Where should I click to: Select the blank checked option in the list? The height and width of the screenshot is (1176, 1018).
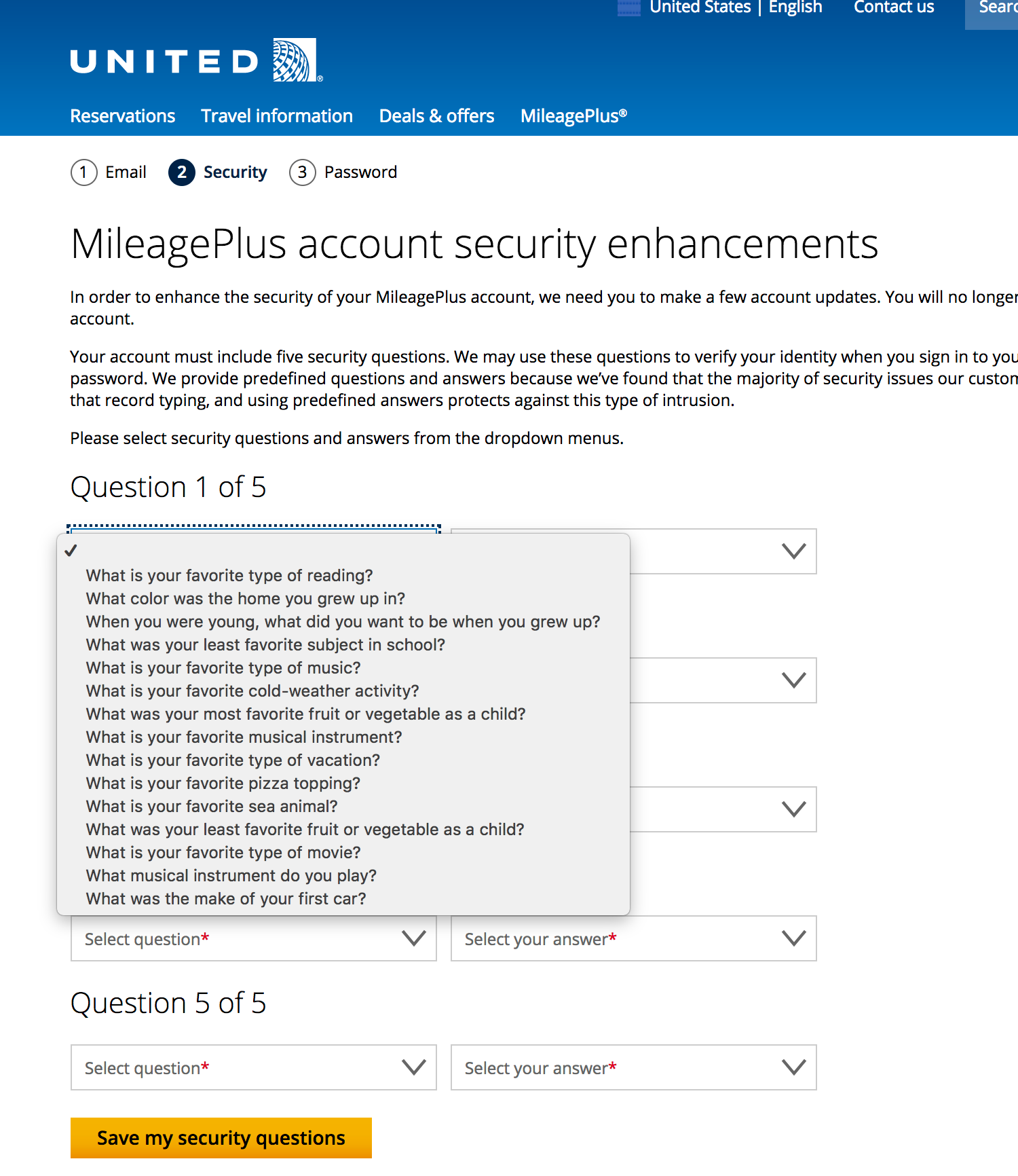point(343,551)
